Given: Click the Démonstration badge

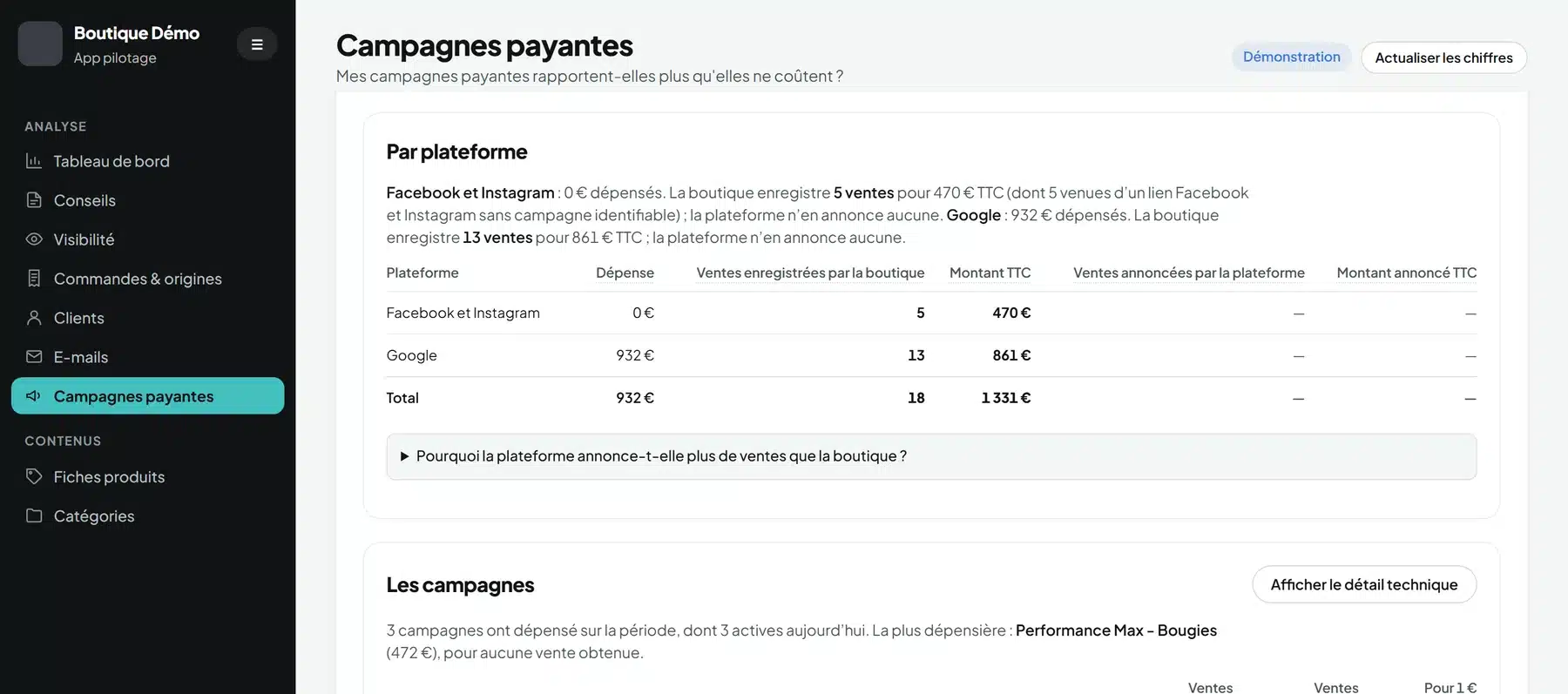Looking at the screenshot, I should pyautogui.click(x=1292, y=57).
